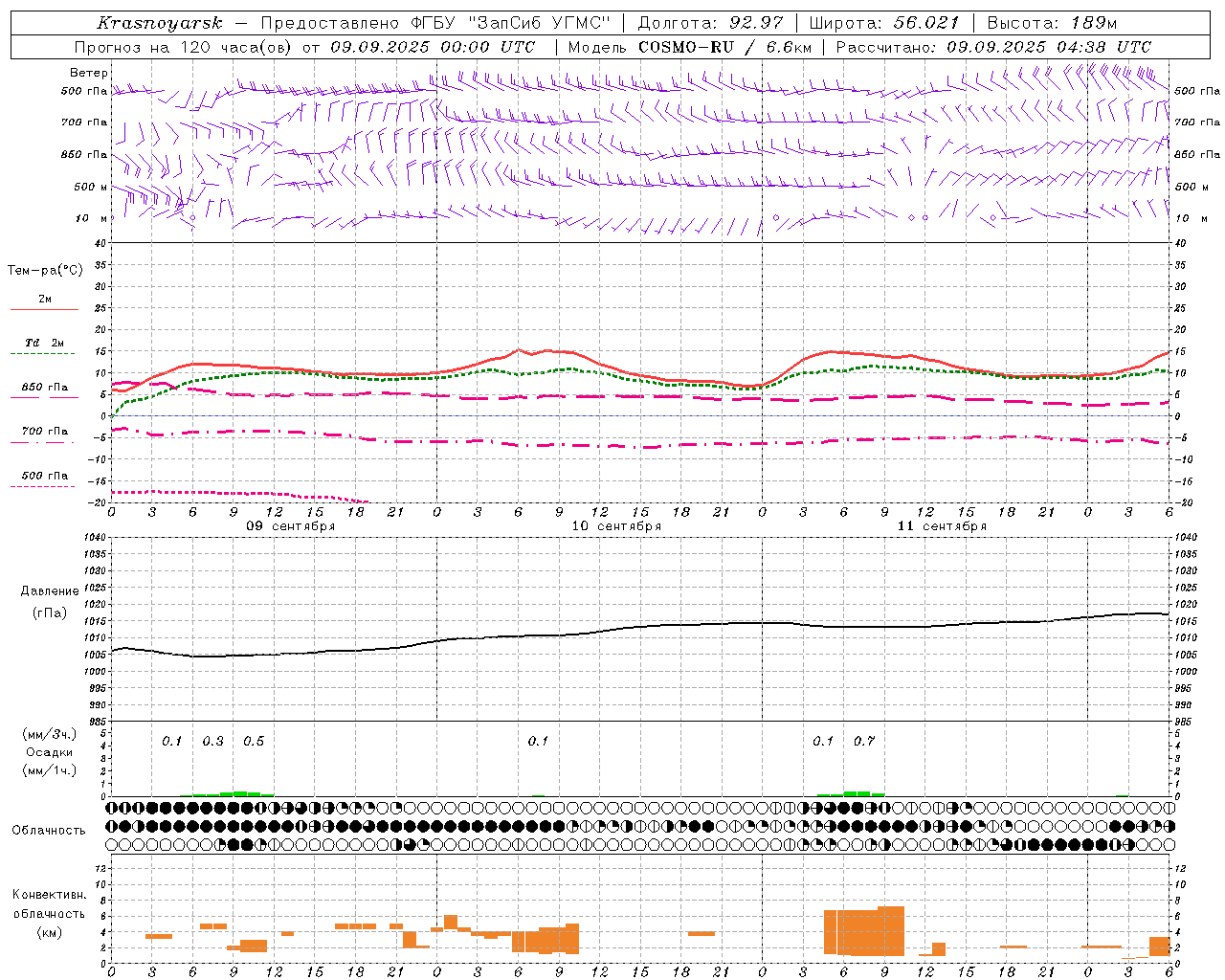Screen dimensions: 1225x980
Task: Click the 'Давление' pressure panel label
Action: [x=49, y=591]
